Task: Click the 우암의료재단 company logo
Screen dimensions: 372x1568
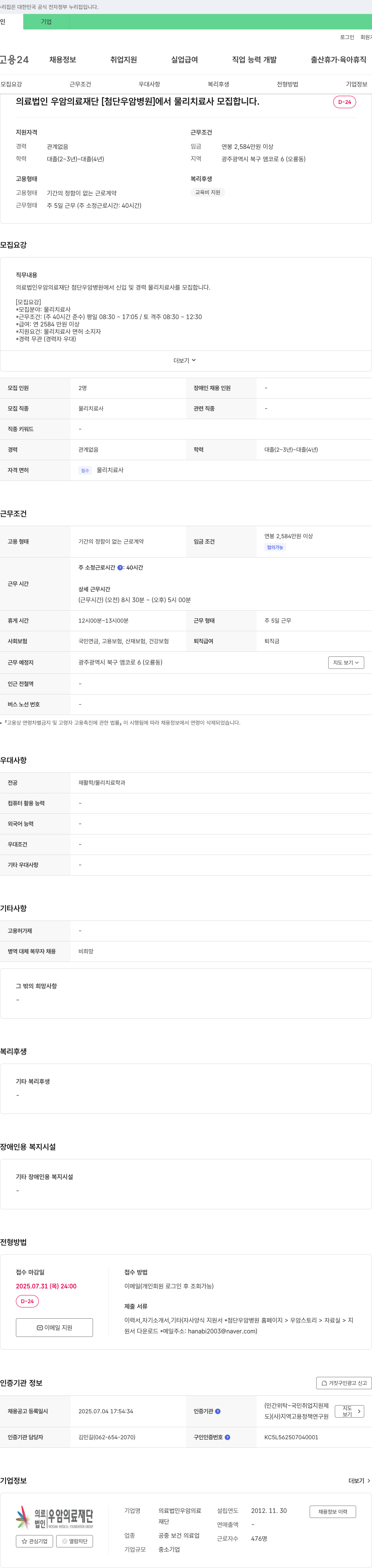Action: [55, 1518]
